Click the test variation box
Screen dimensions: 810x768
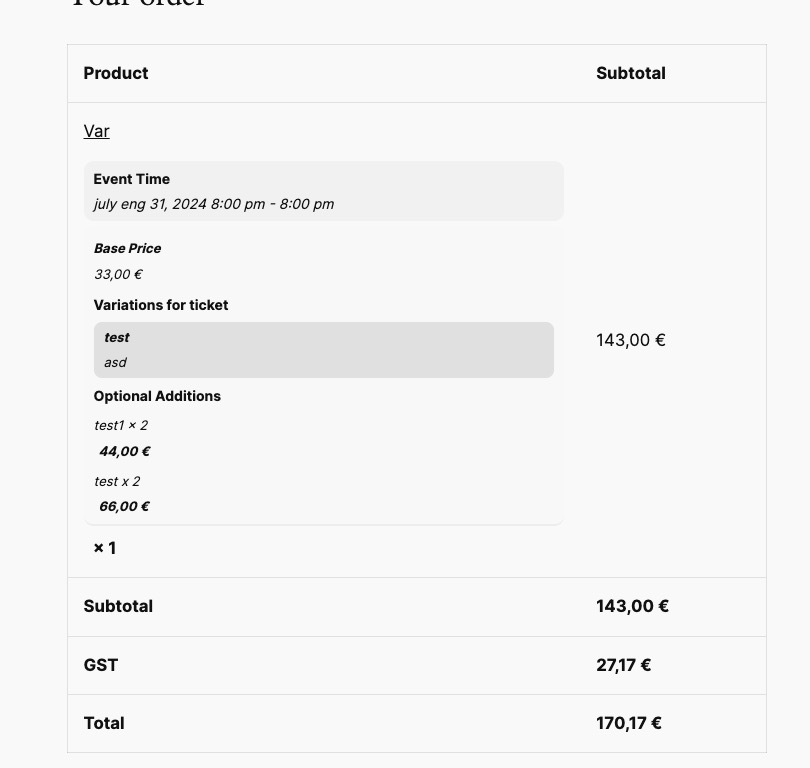pos(324,350)
